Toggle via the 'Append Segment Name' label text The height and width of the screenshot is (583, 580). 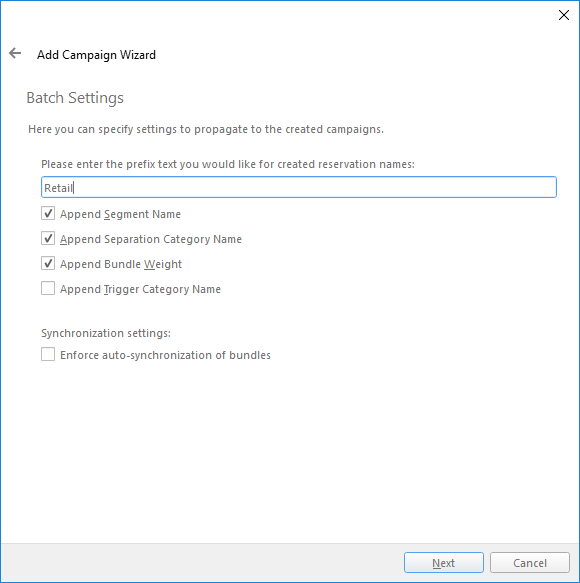(x=120, y=214)
